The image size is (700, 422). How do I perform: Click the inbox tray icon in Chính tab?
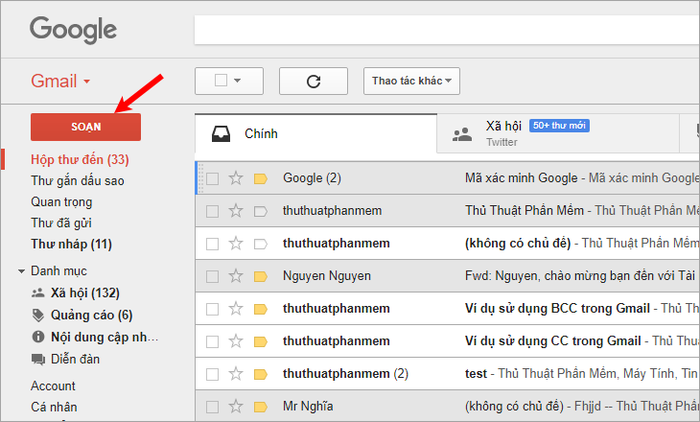click(221, 134)
